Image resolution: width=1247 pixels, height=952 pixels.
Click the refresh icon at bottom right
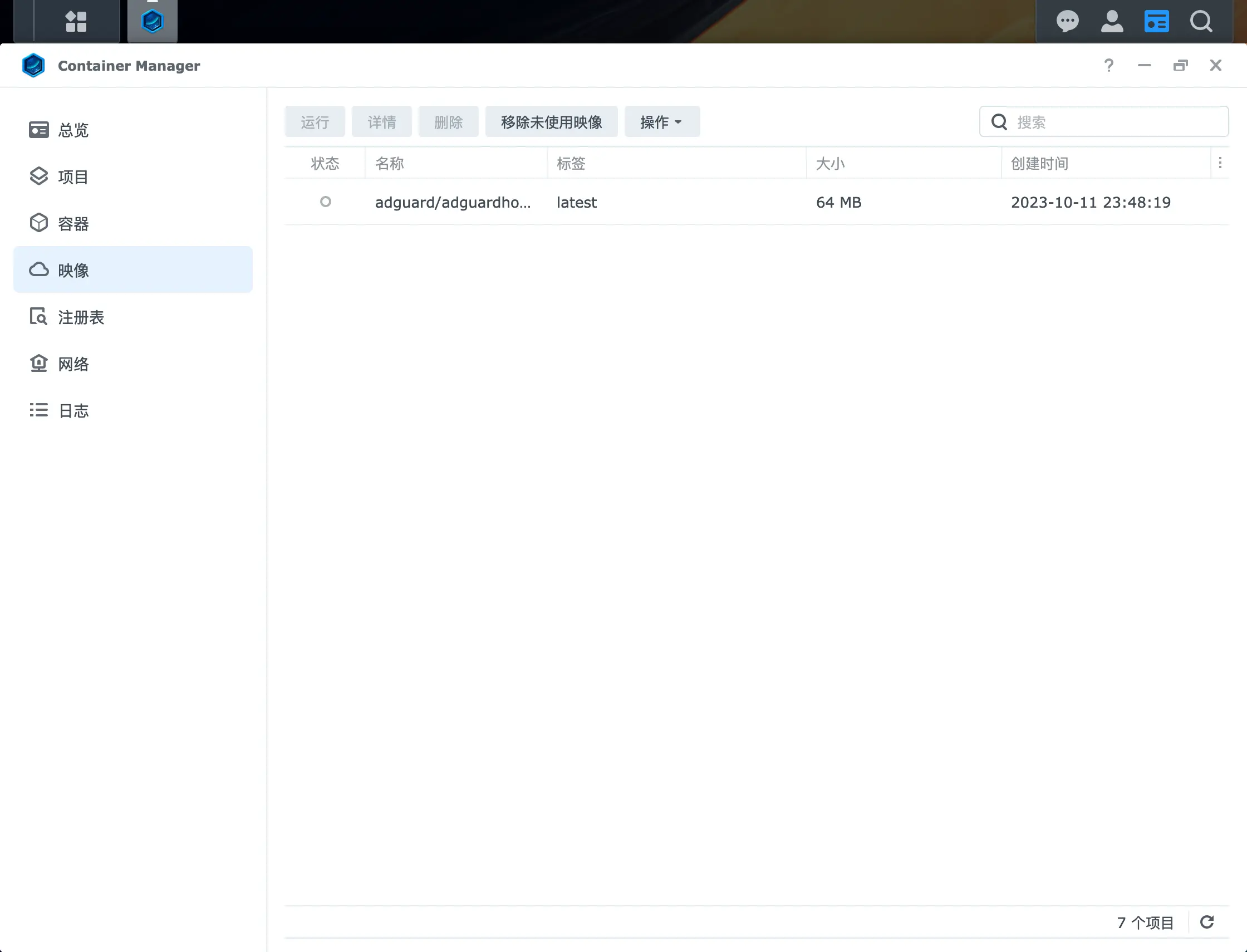click(1207, 922)
